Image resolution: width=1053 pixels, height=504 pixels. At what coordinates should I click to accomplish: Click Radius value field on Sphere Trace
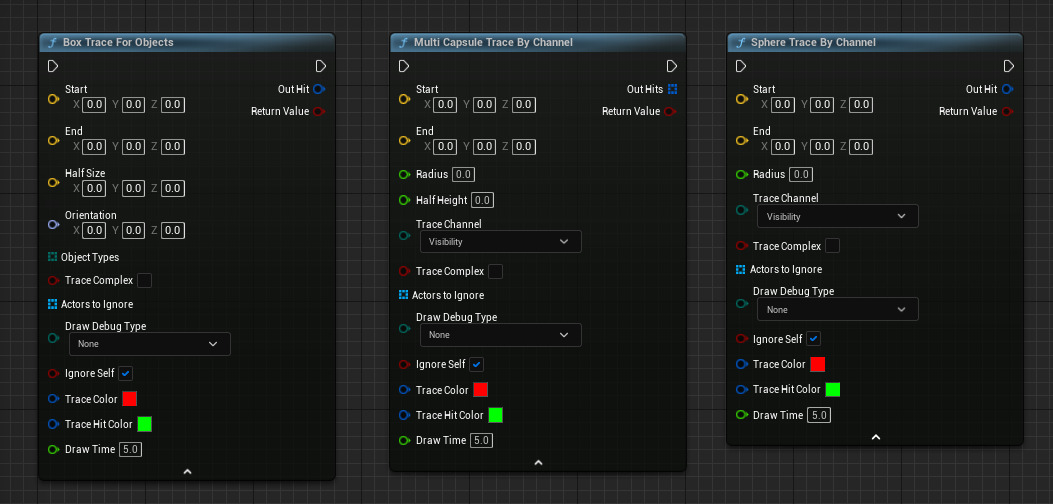(x=800, y=175)
